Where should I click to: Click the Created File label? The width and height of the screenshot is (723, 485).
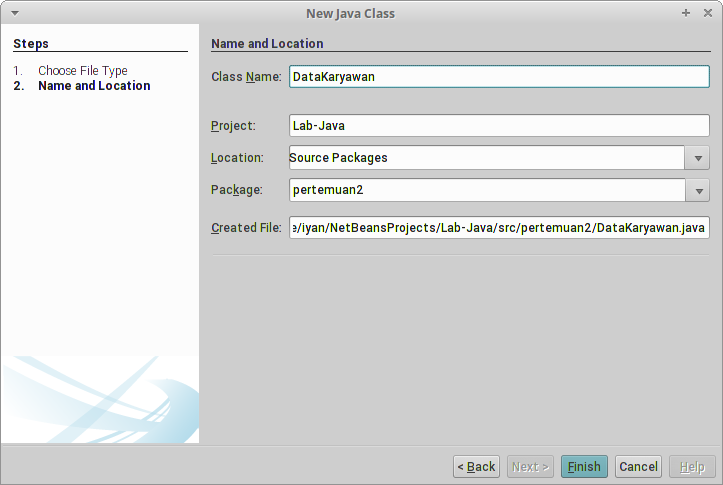(x=246, y=227)
